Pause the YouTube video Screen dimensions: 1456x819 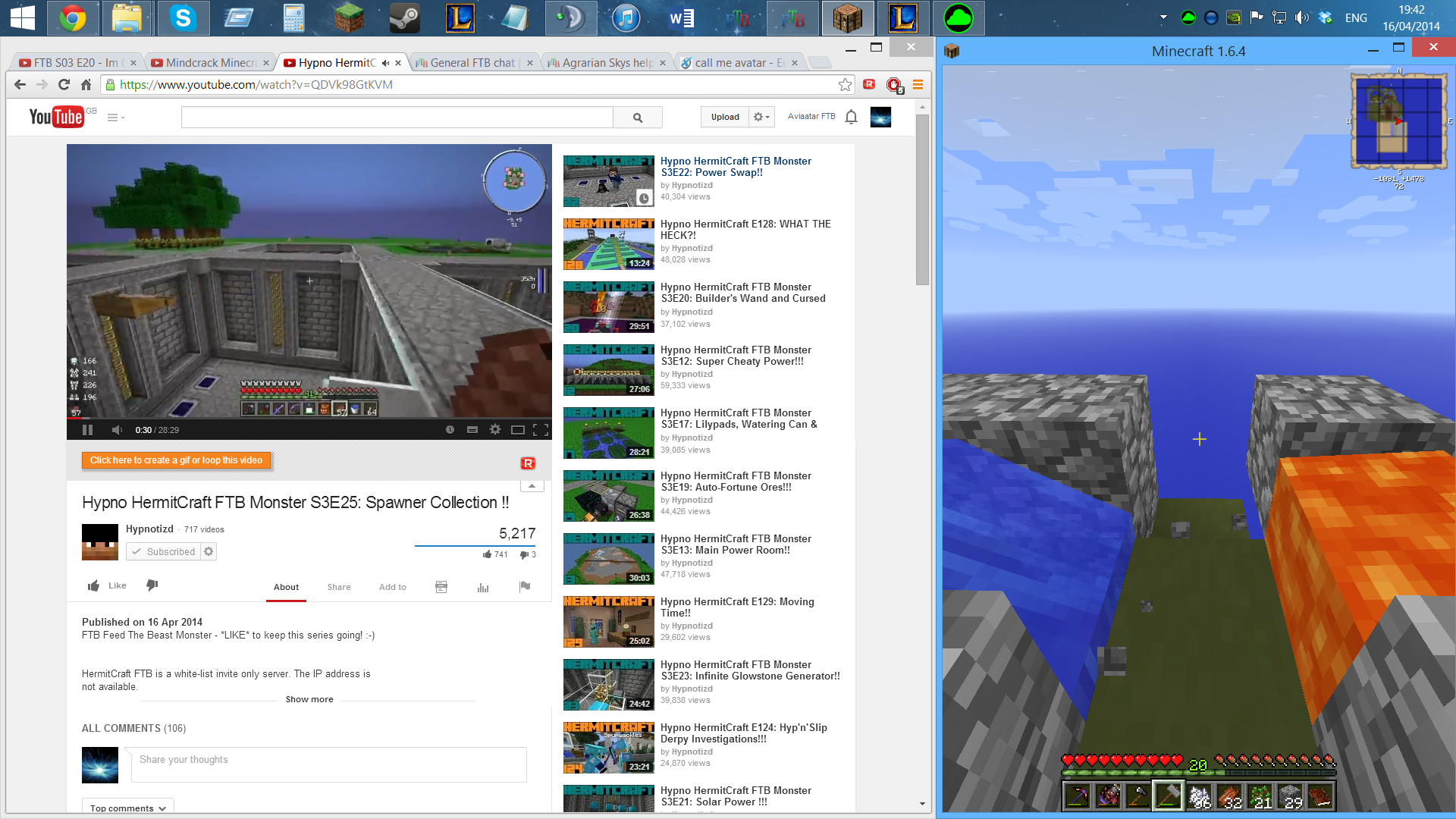pos(87,430)
